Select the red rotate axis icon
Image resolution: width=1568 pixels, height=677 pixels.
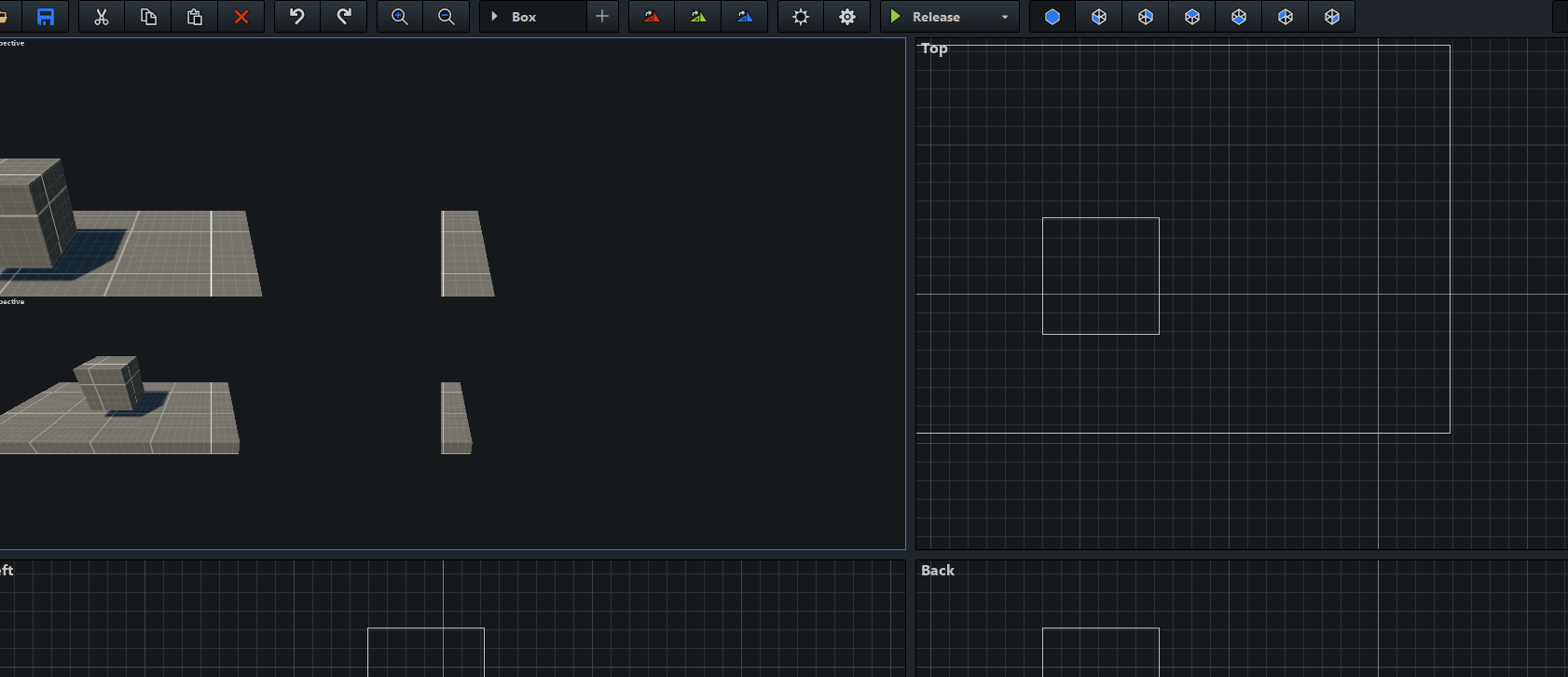click(652, 17)
